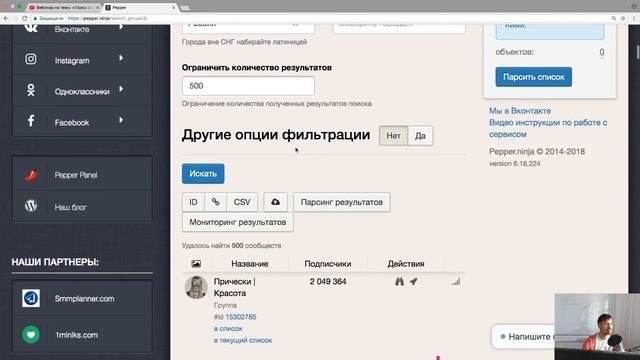Open Pepper Panel chili icon
640x360 pixels.
point(31,175)
